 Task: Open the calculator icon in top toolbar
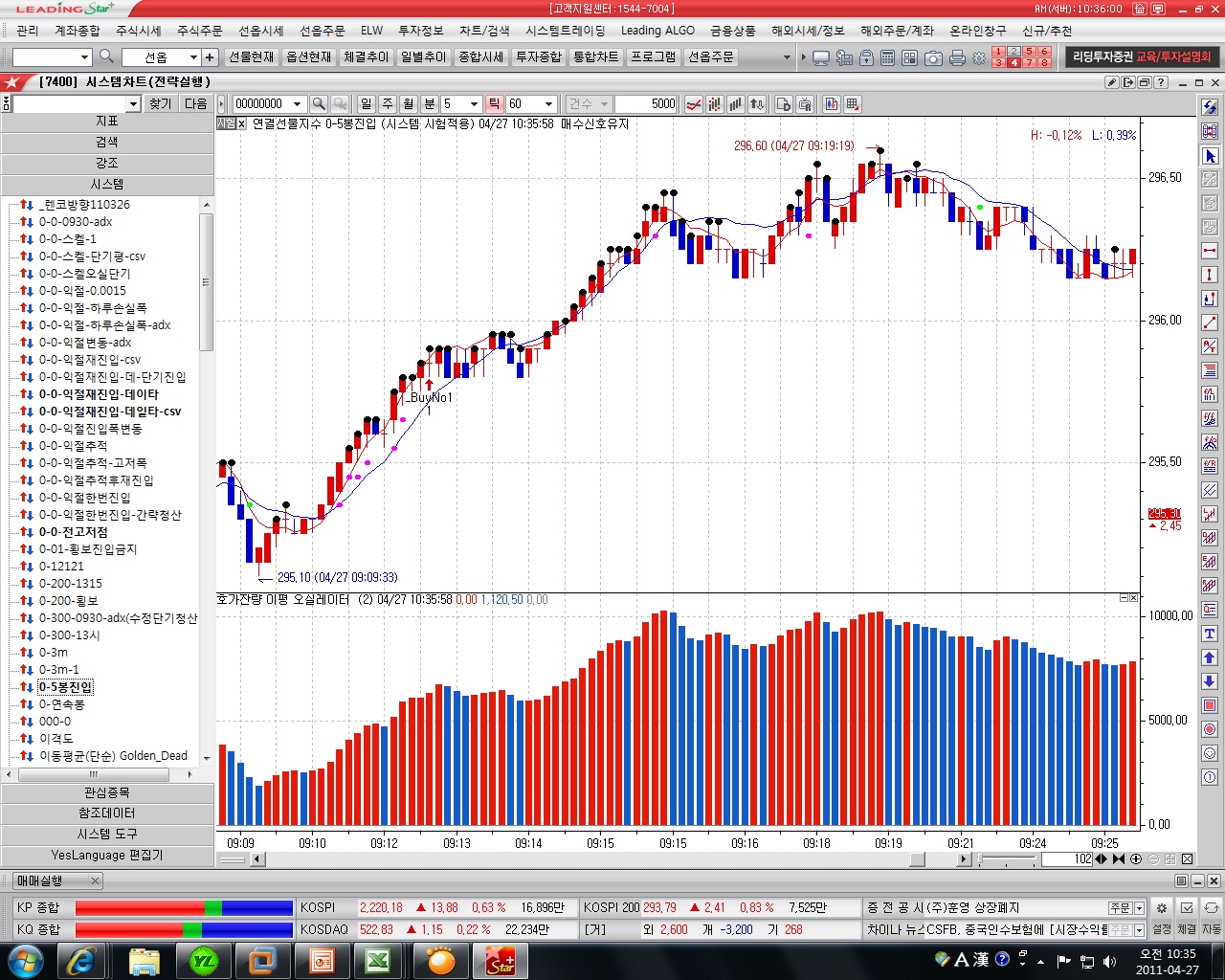click(887, 57)
